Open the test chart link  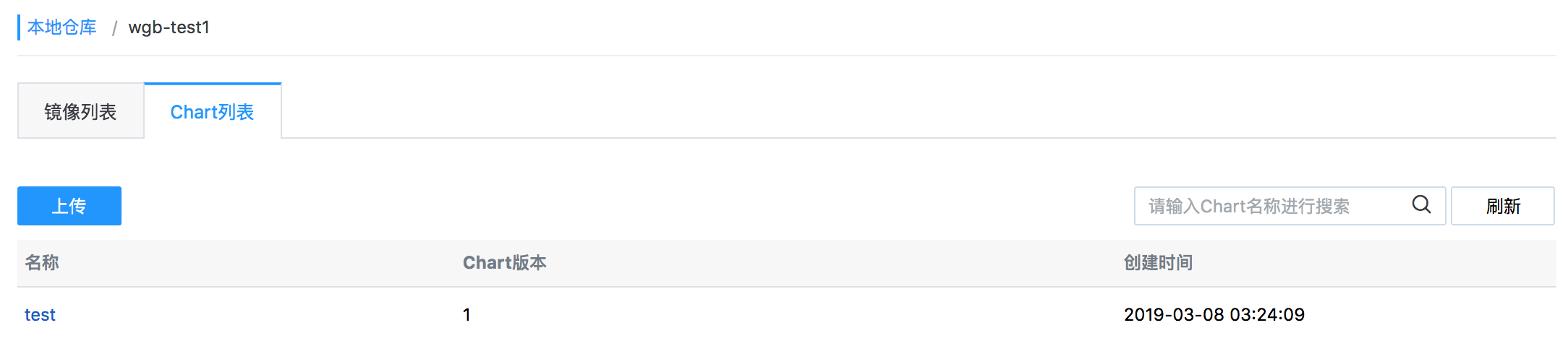tap(40, 315)
